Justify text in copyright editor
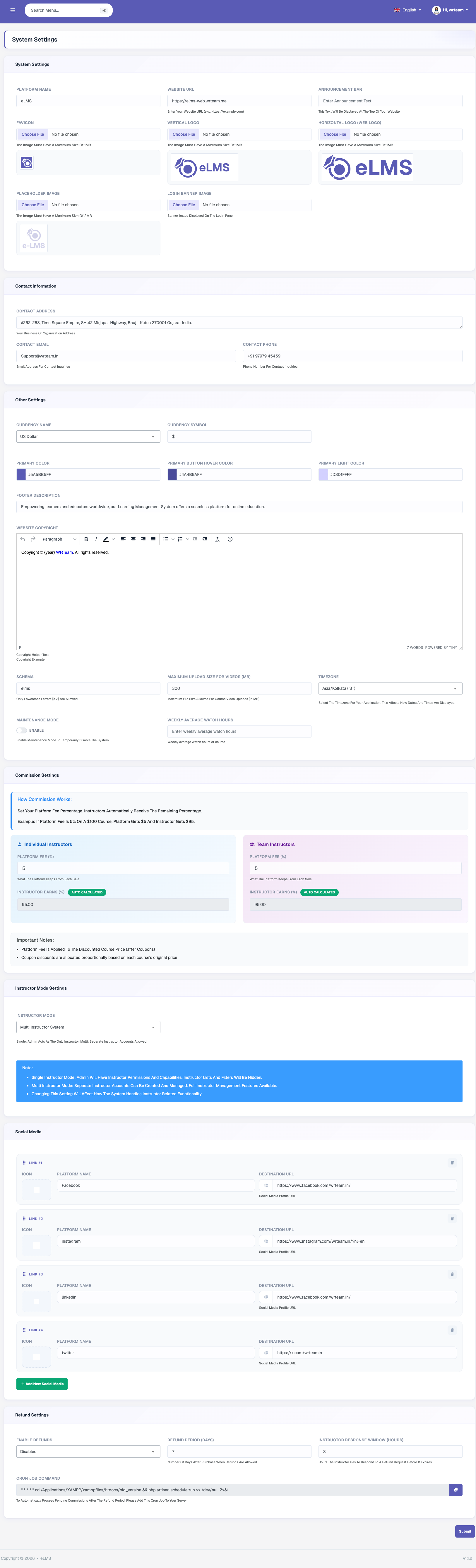 point(153,539)
